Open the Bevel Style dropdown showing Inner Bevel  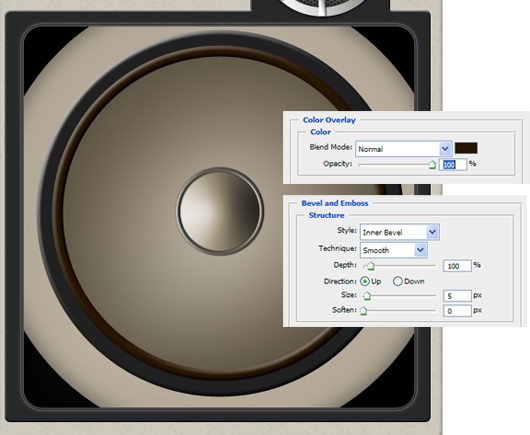pyautogui.click(x=400, y=232)
